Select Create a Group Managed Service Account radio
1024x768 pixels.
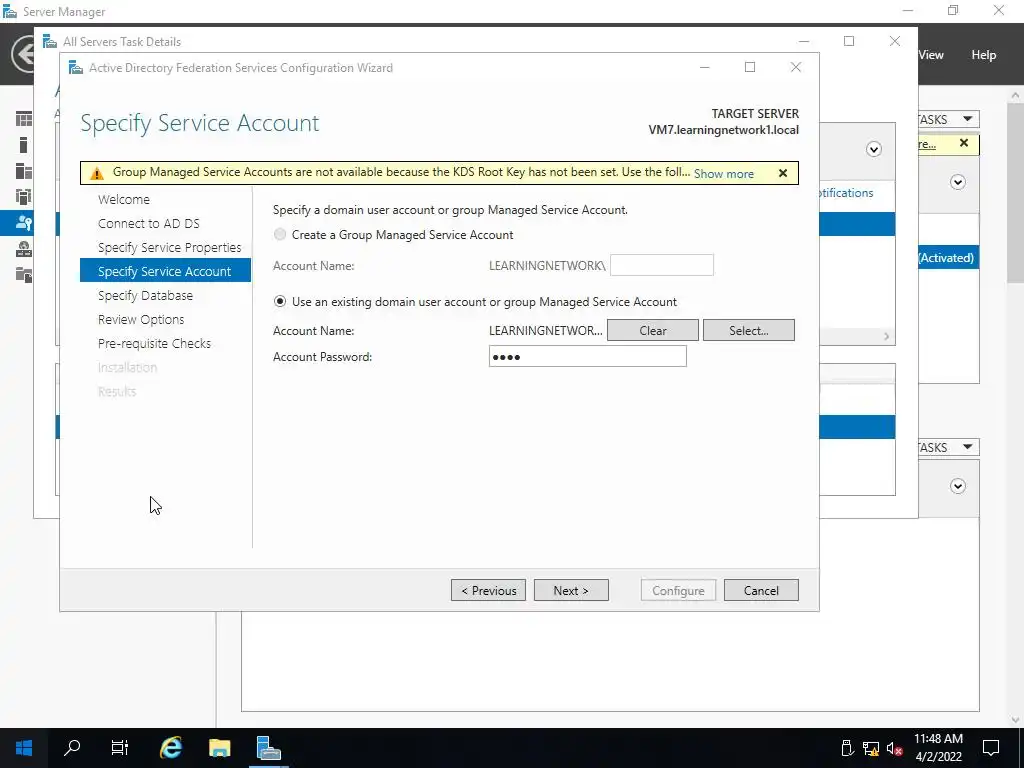tap(280, 234)
